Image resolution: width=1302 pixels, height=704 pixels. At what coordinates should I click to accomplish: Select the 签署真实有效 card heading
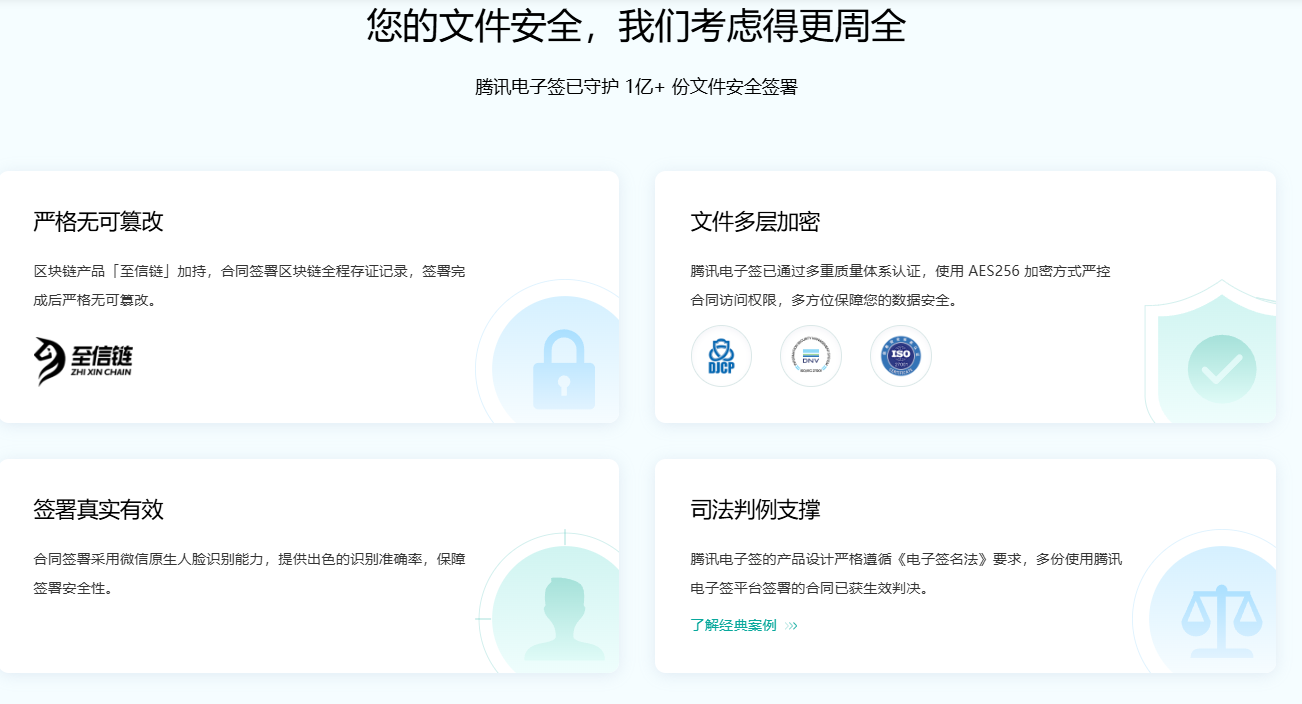tap(97, 511)
